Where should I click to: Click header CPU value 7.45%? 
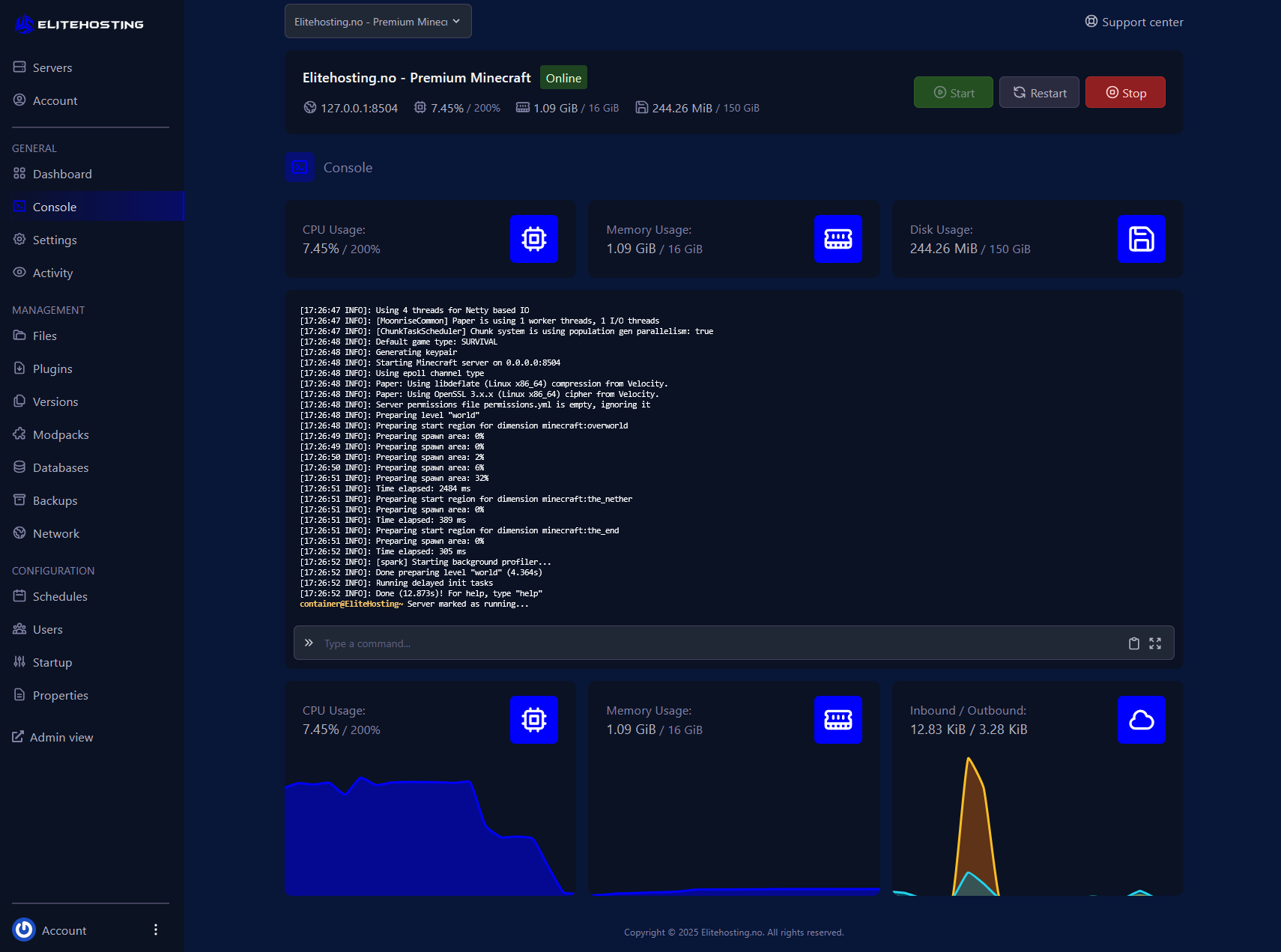[x=447, y=108]
